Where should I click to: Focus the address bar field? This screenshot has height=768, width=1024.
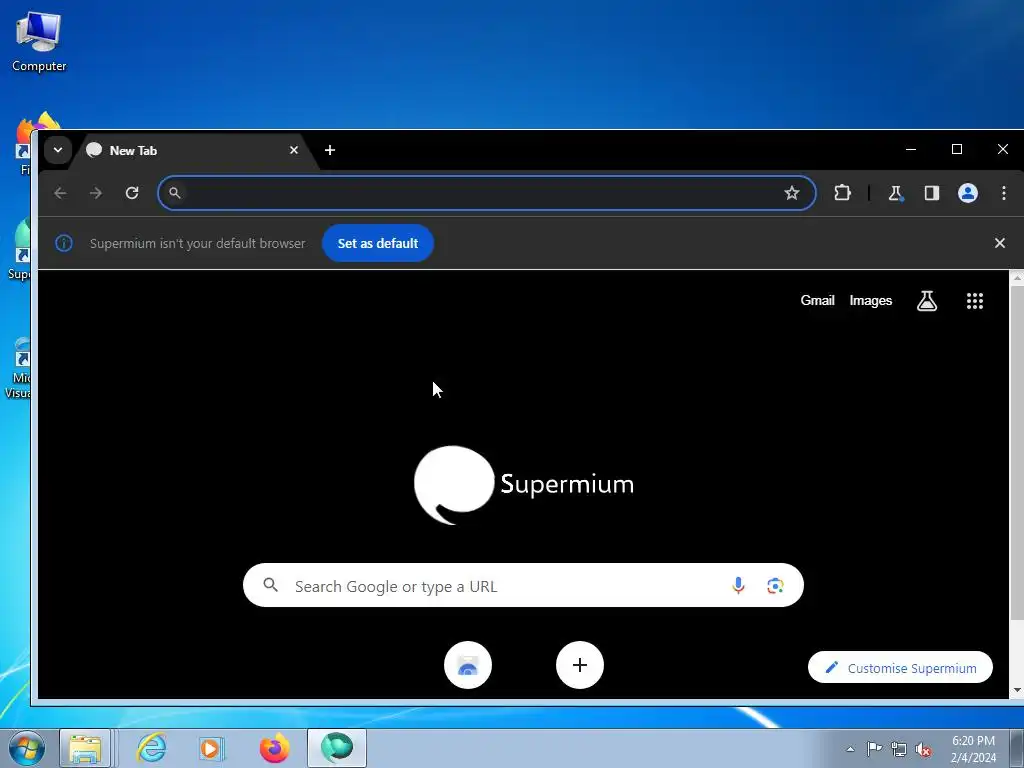click(x=487, y=193)
